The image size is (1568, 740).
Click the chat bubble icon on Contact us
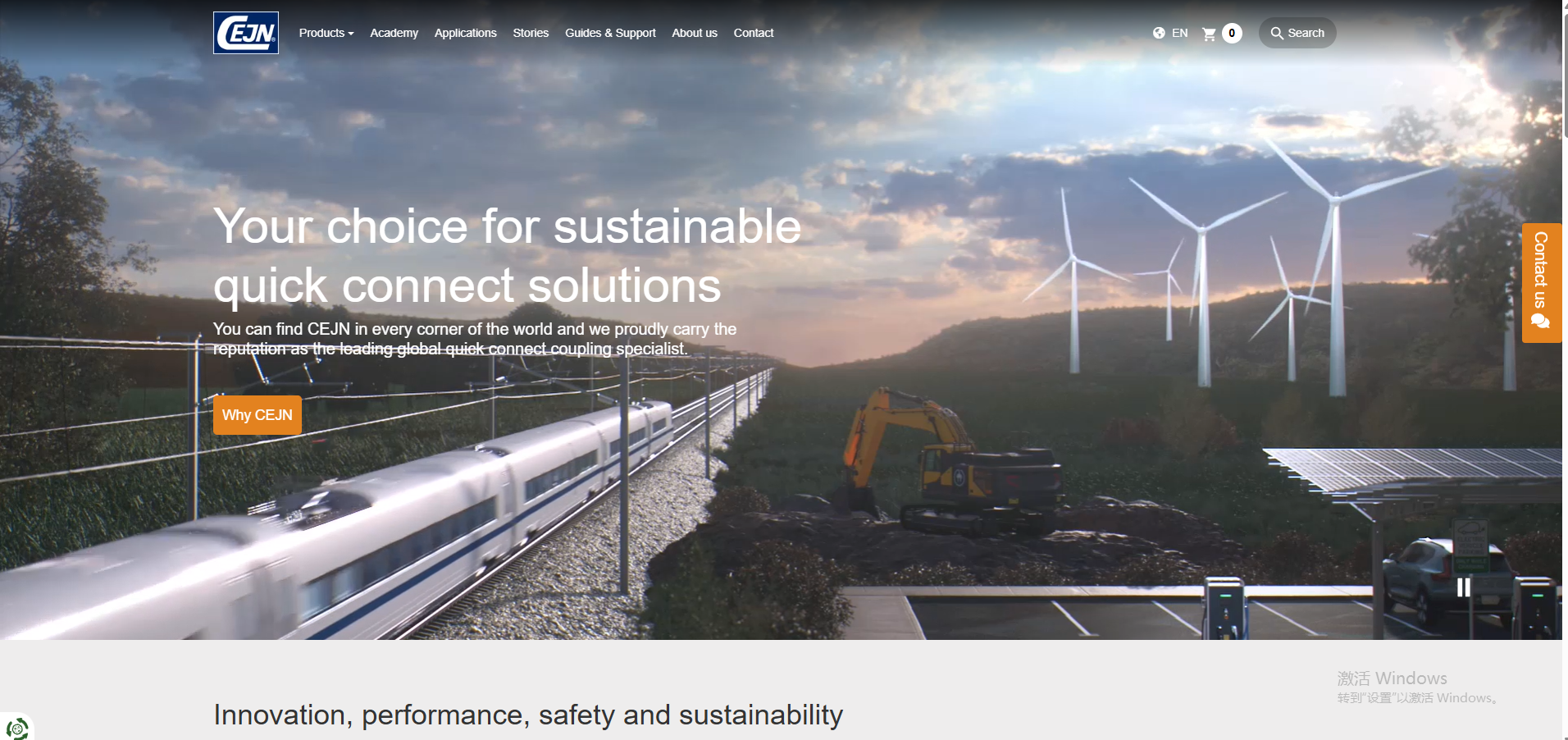1541,321
